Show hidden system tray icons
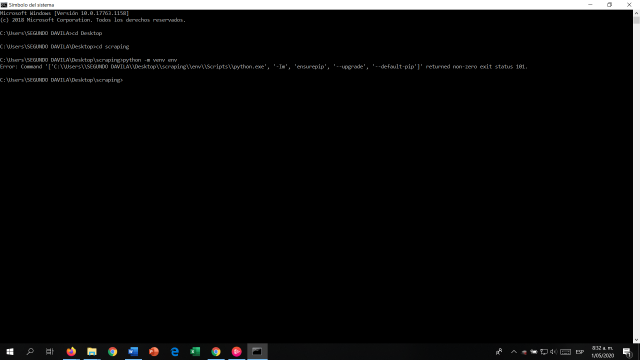 pyautogui.click(x=514, y=351)
